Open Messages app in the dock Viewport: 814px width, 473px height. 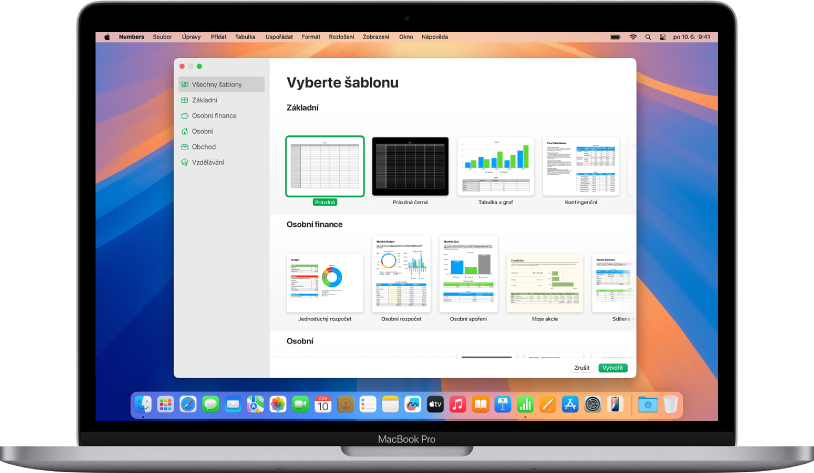(x=210, y=404)
